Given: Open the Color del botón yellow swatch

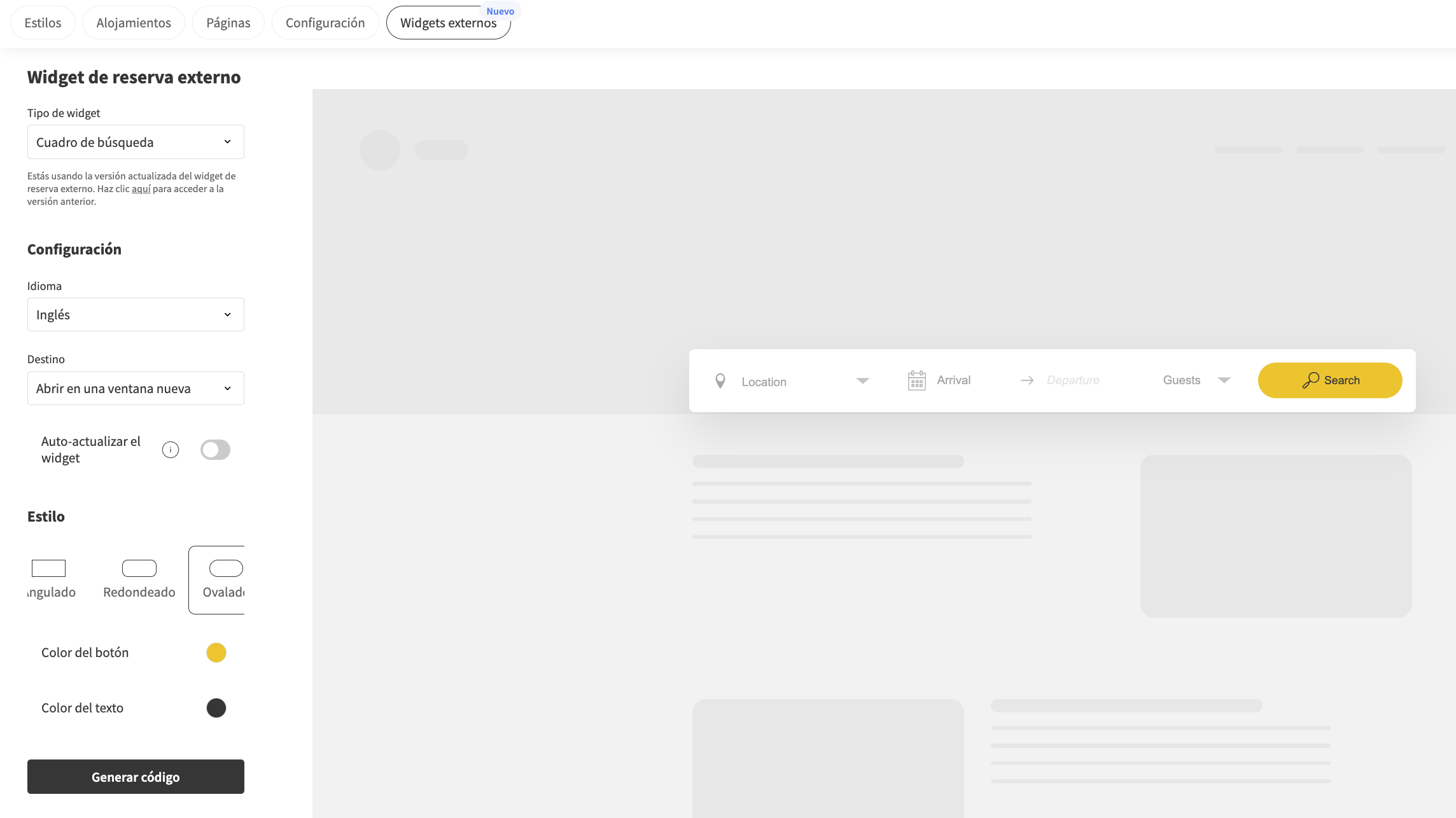Looking at the screenshot, I should click(216, 653).
